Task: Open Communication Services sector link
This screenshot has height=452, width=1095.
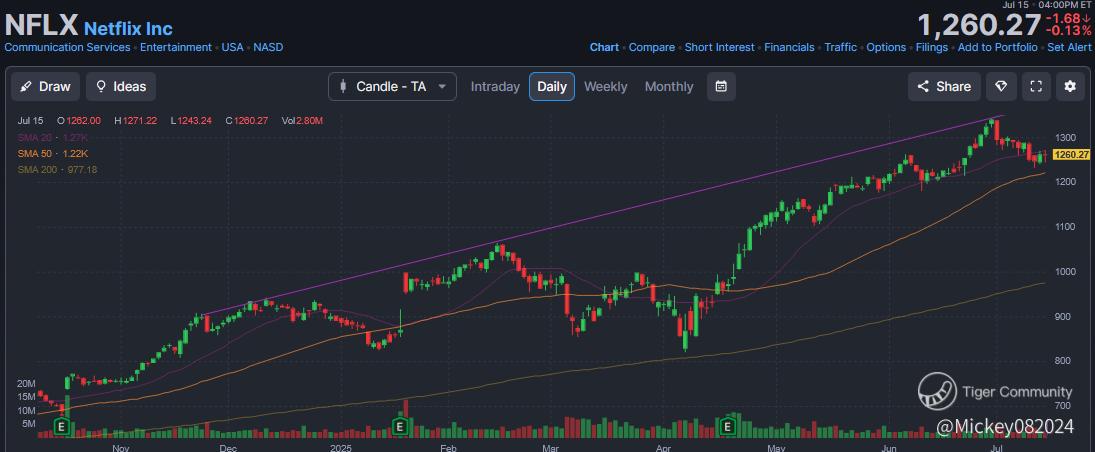Action: tap(67, 48)
